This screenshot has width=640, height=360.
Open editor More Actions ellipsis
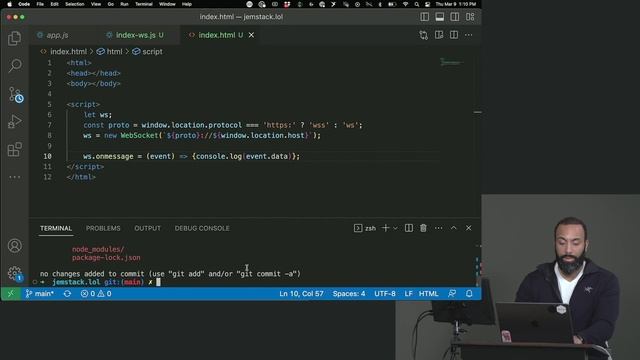click(469, 35)
